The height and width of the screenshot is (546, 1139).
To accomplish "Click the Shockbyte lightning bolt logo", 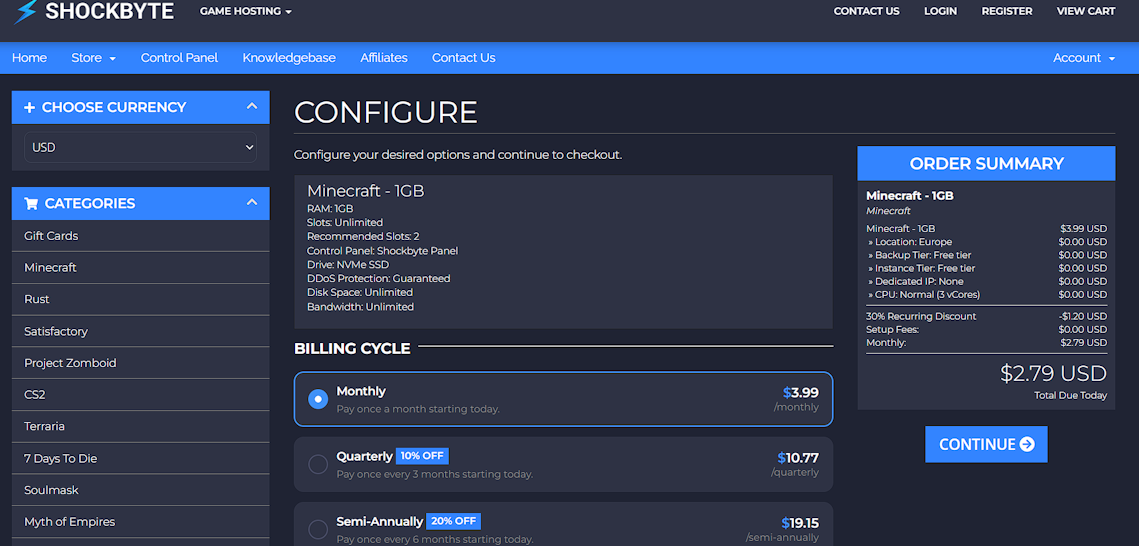I will (25, 12).
